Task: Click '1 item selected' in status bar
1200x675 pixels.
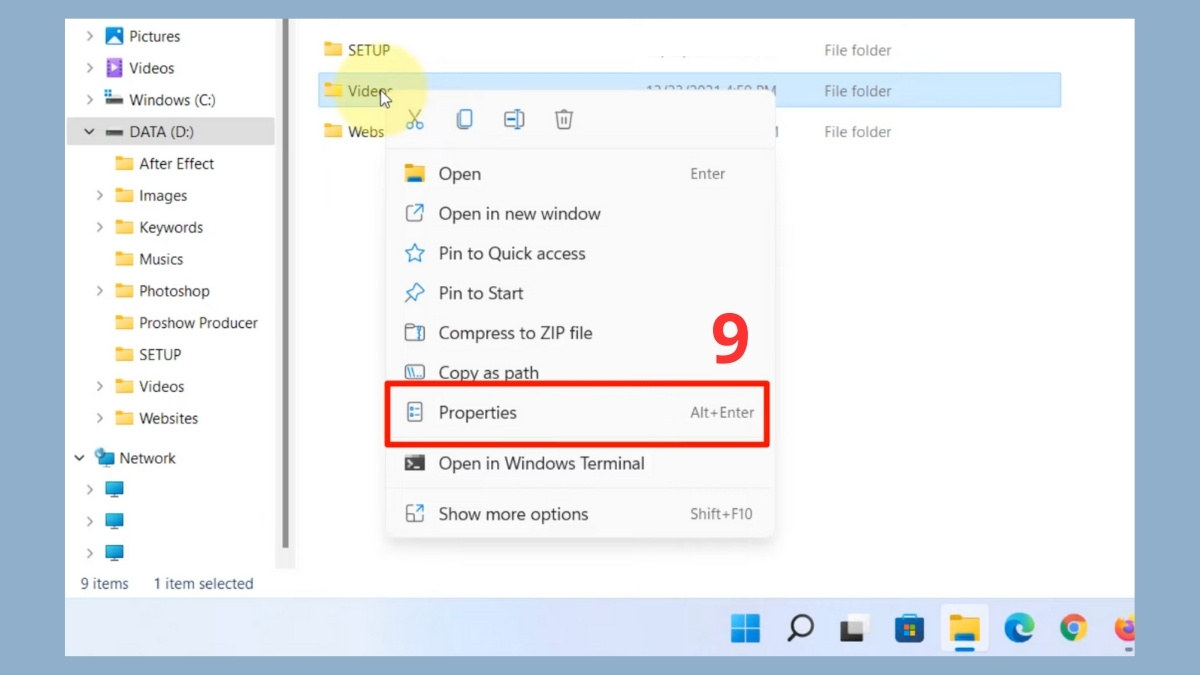Action: tap(203, 584)
